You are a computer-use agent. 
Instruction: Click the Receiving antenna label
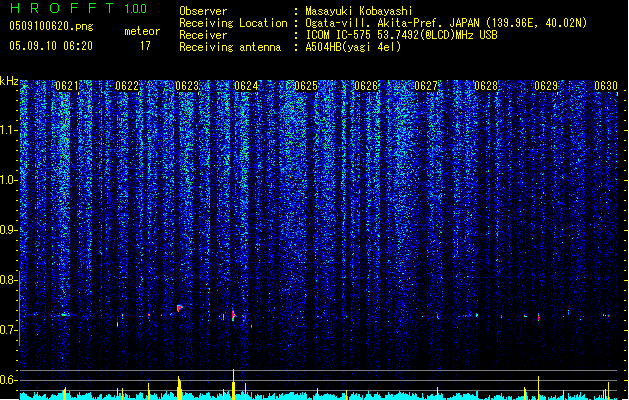[x=230, y=47]
